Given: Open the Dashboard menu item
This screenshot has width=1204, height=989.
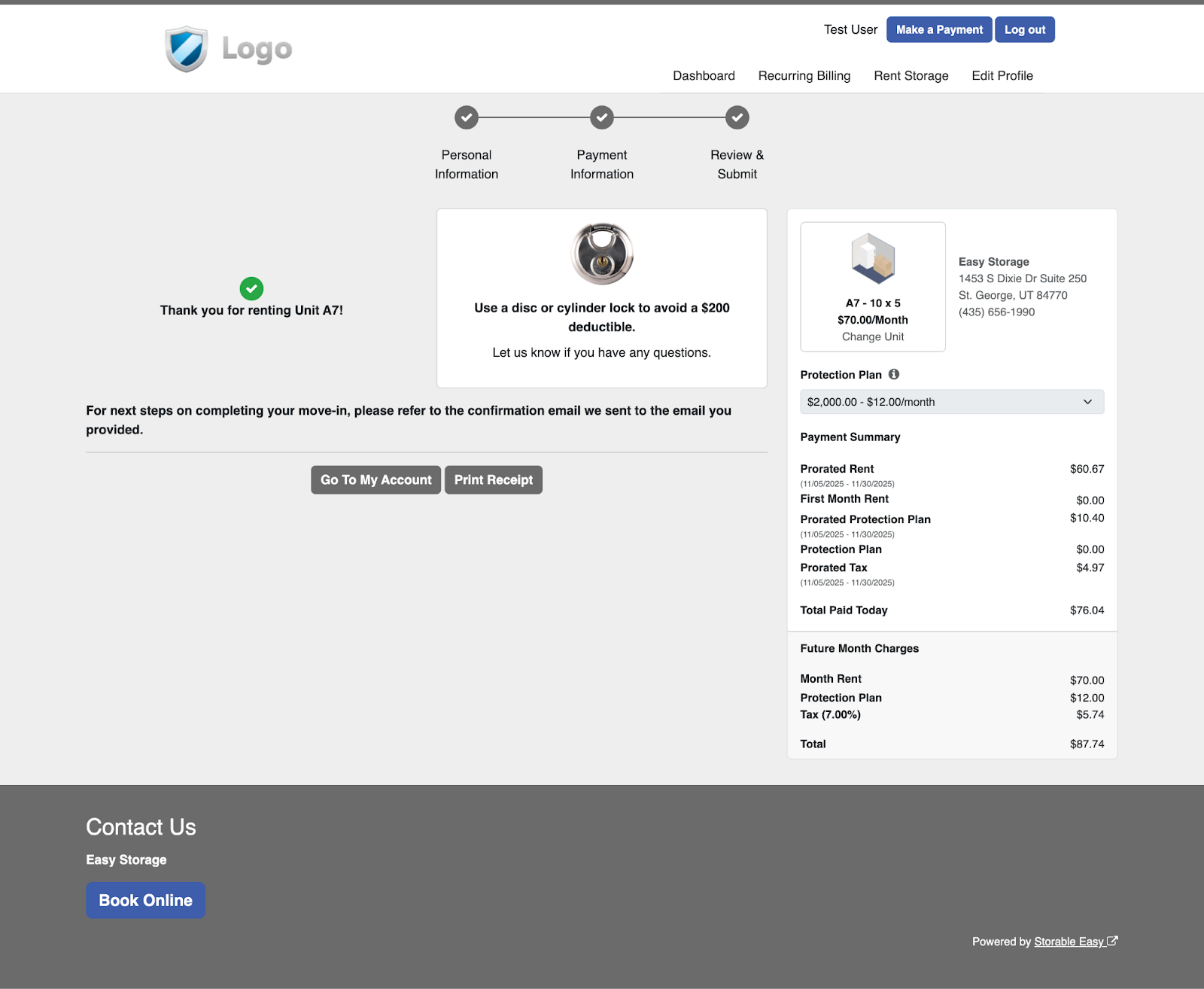Looking at the screenshot, I should (704, 76).
